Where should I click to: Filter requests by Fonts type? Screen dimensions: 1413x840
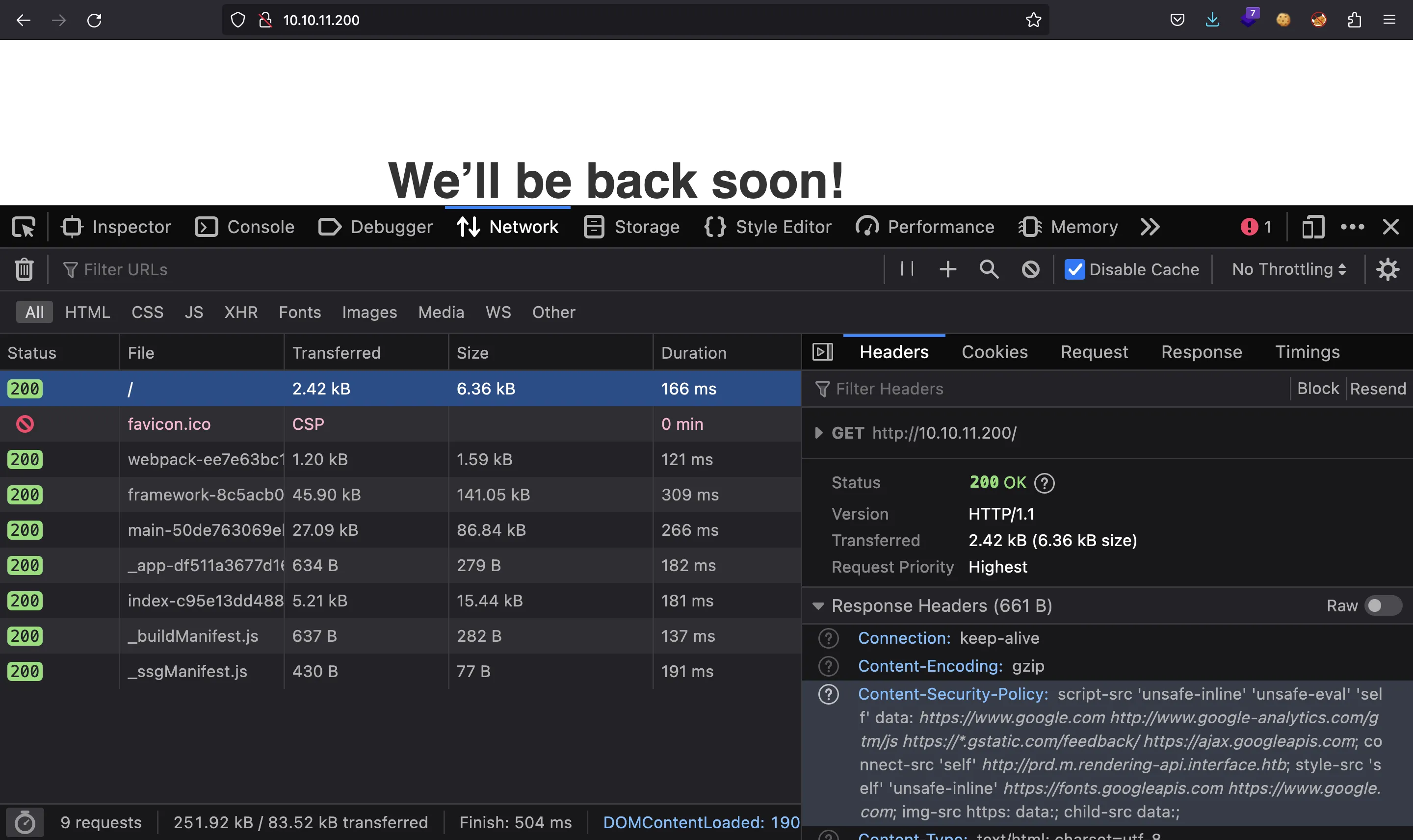pos(300,312)
